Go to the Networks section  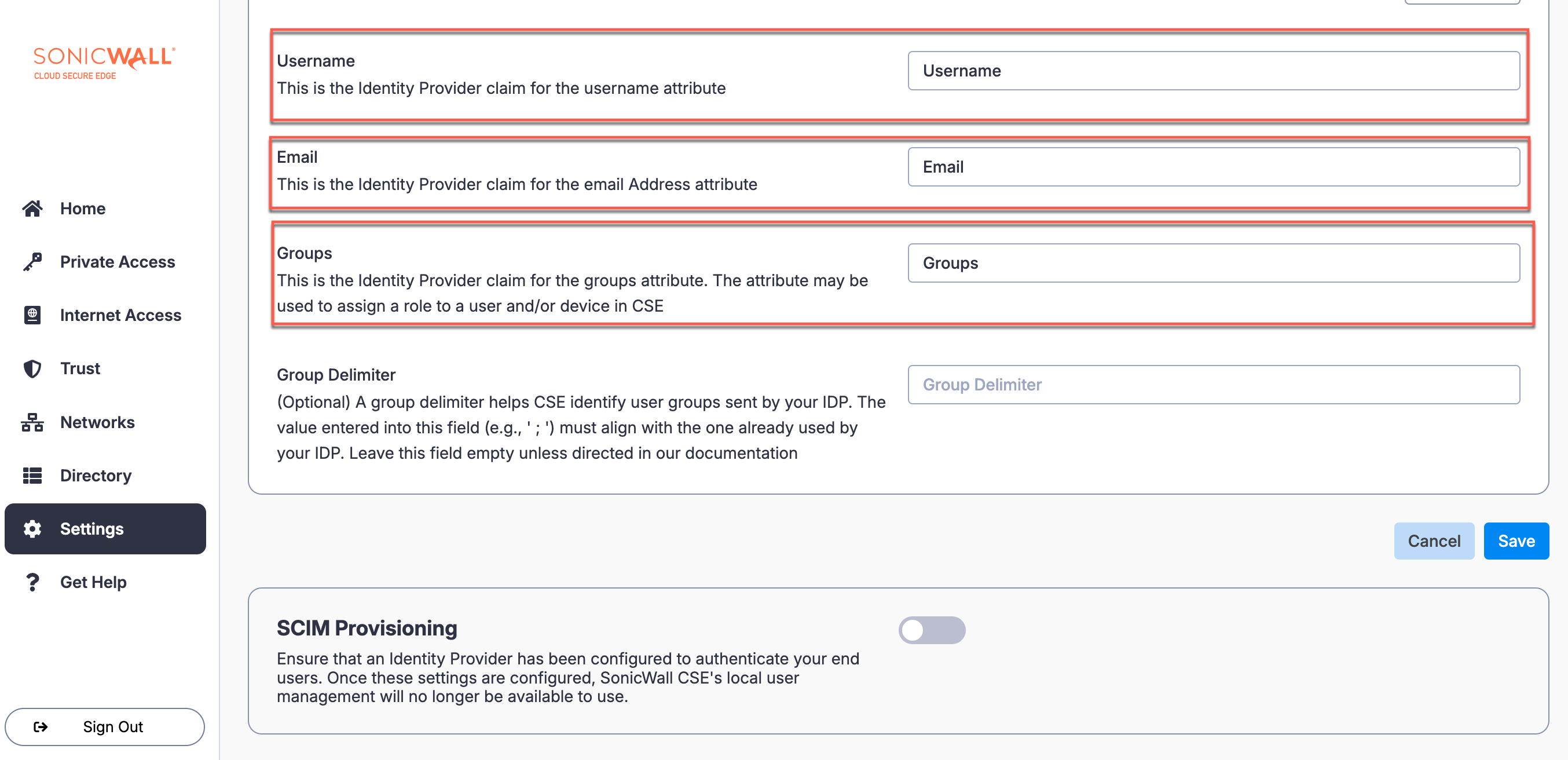click(x=97, y=422)
